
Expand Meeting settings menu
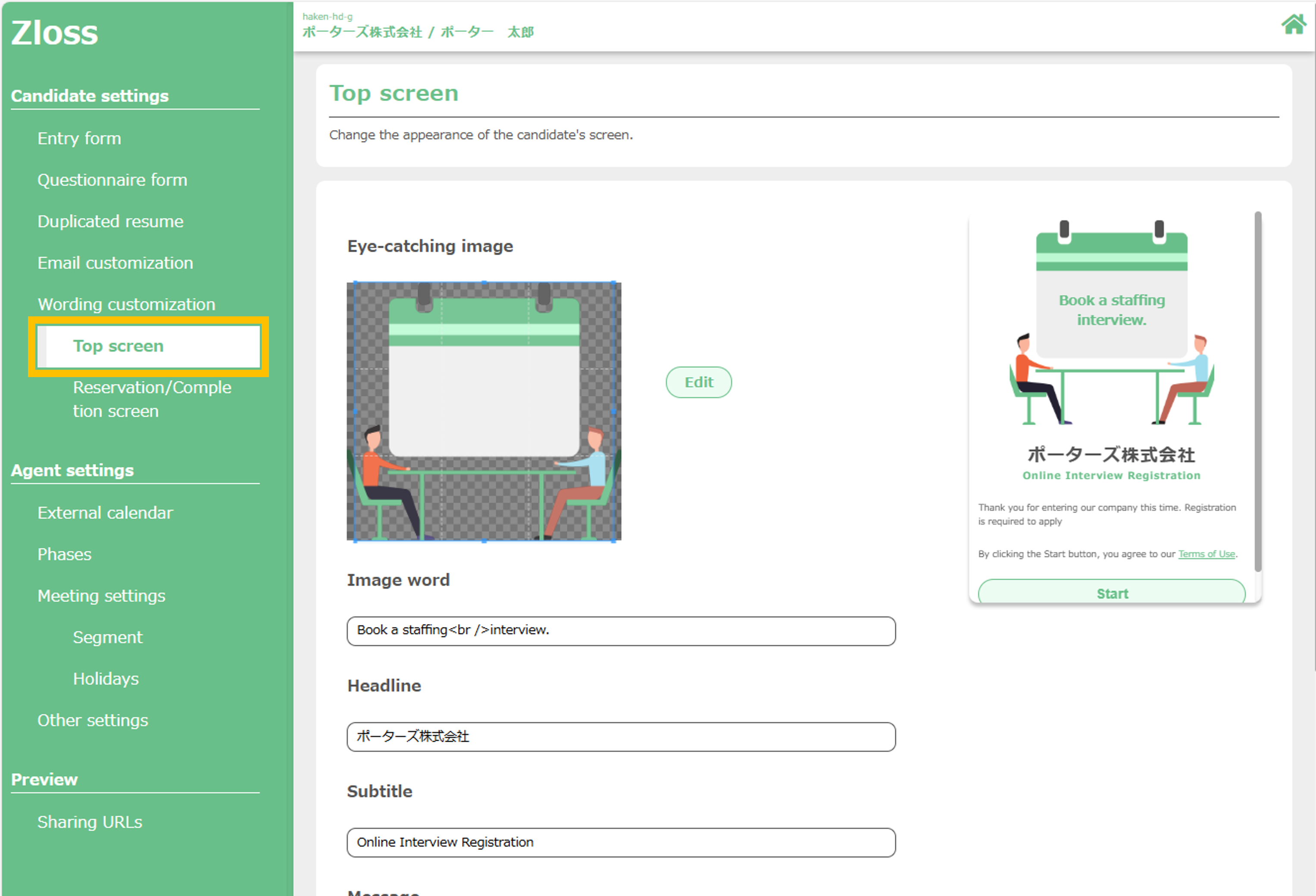tap(101, 596)
